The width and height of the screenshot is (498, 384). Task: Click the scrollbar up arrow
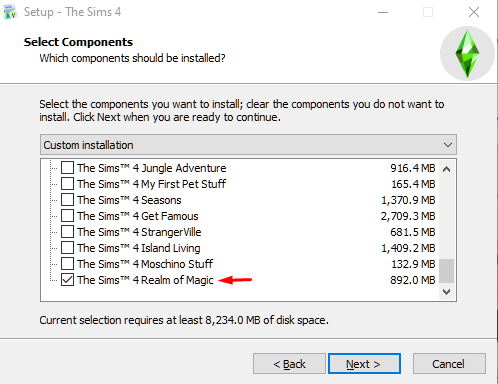[x=447, y=169]
